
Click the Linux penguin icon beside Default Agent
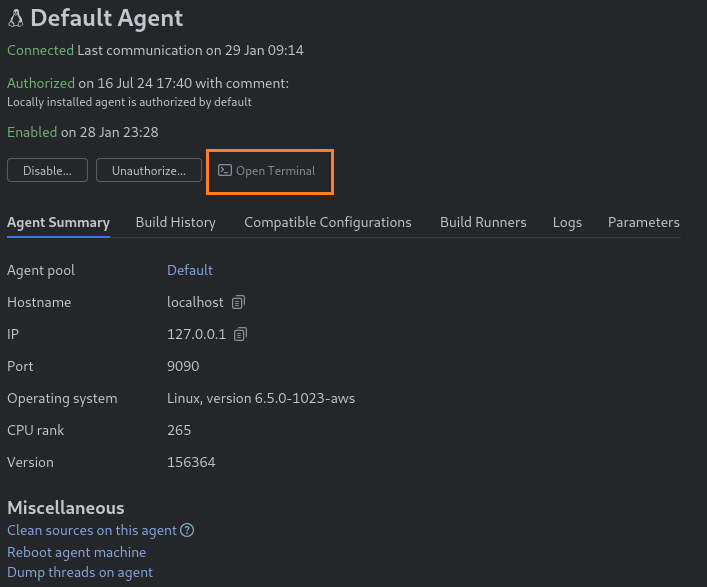16,19
